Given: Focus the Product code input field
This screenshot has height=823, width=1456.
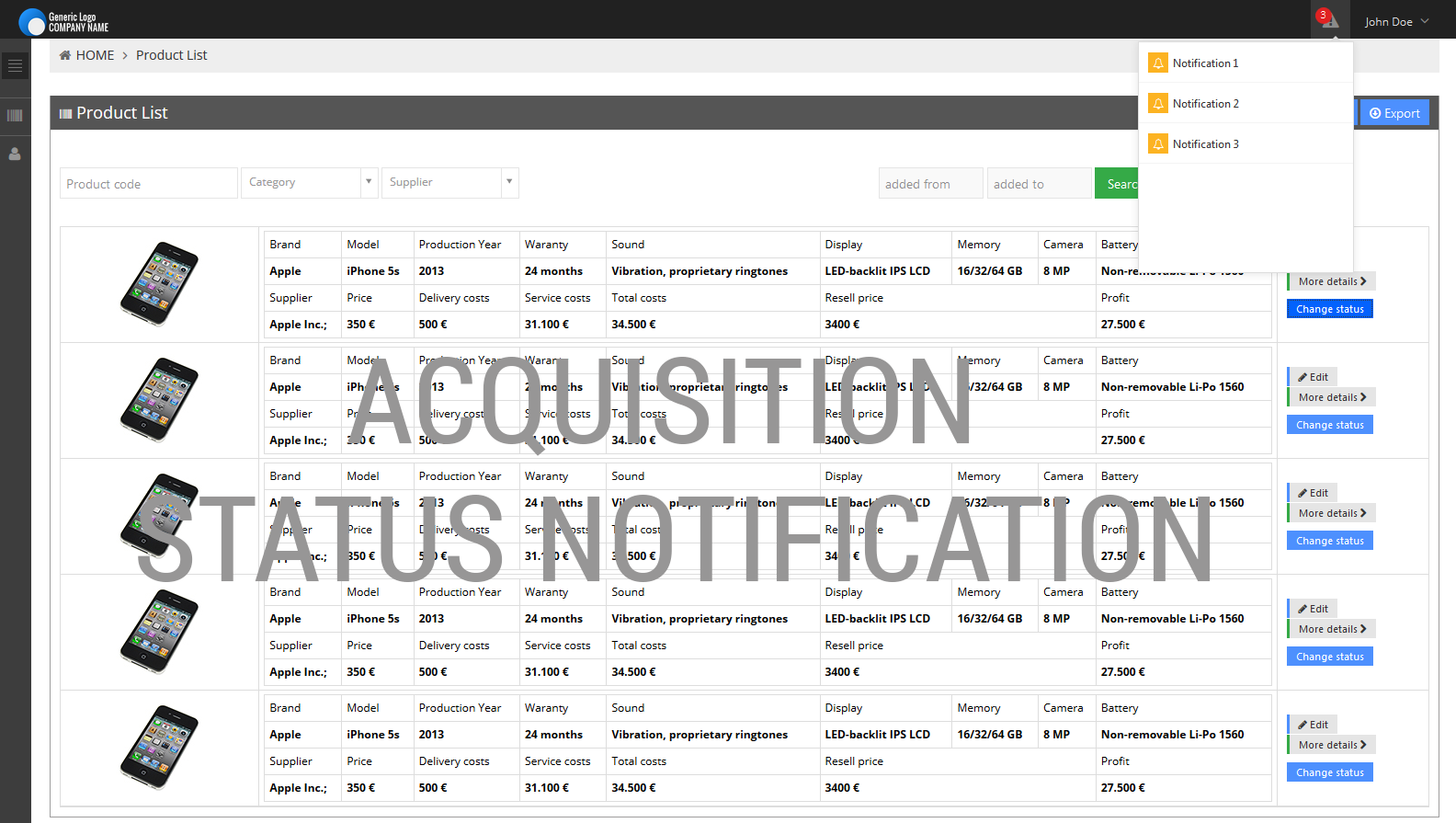Looking at the screenshot, I should [x=149, y=184].
